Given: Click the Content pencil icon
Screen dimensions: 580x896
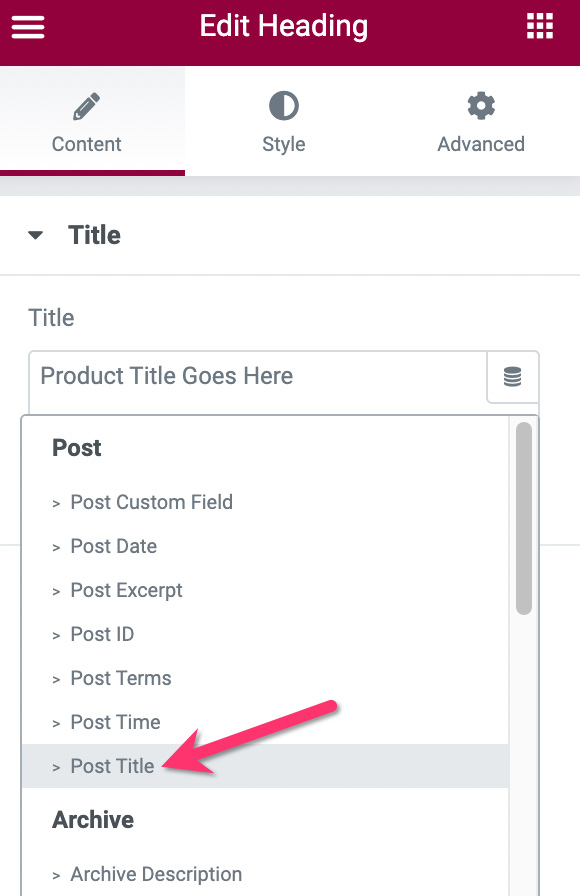Looking at the screenshot, I should pos(86,106).
